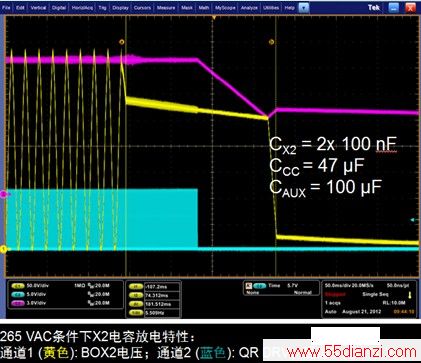Expand the menu bar dropdown arrow after Help

(304, 8)
